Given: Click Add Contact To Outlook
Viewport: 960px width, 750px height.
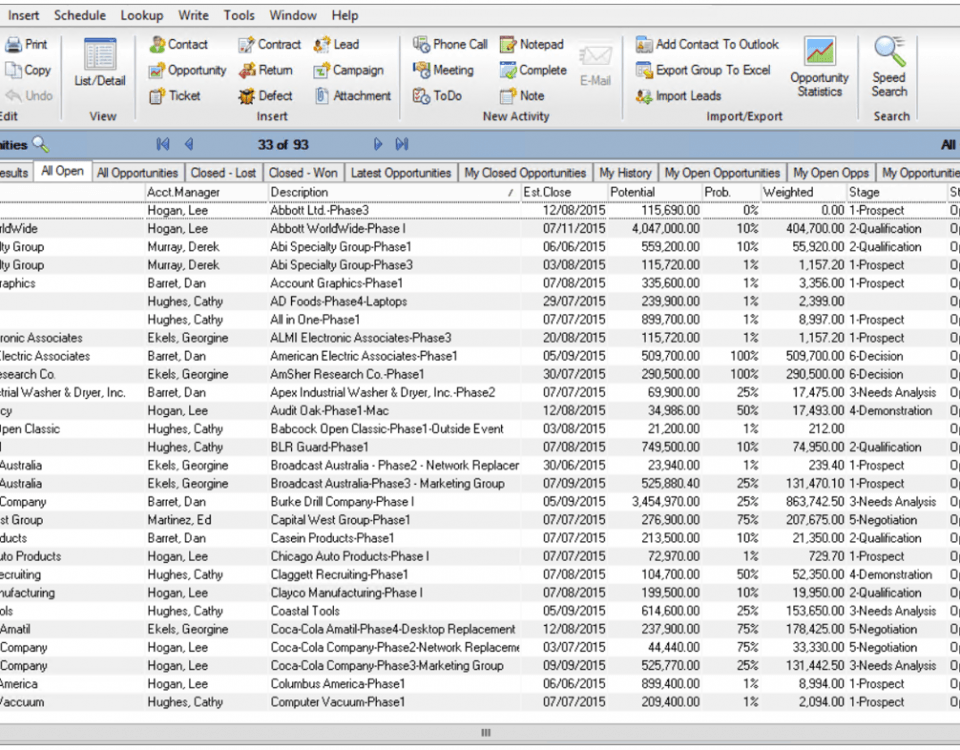Looking at the screenshot, I should coord(707,44).
